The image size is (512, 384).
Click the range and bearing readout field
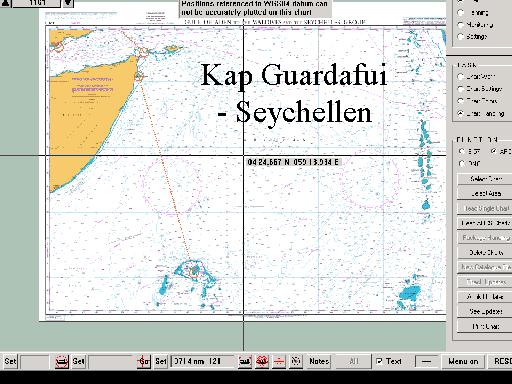coord(202,361)
